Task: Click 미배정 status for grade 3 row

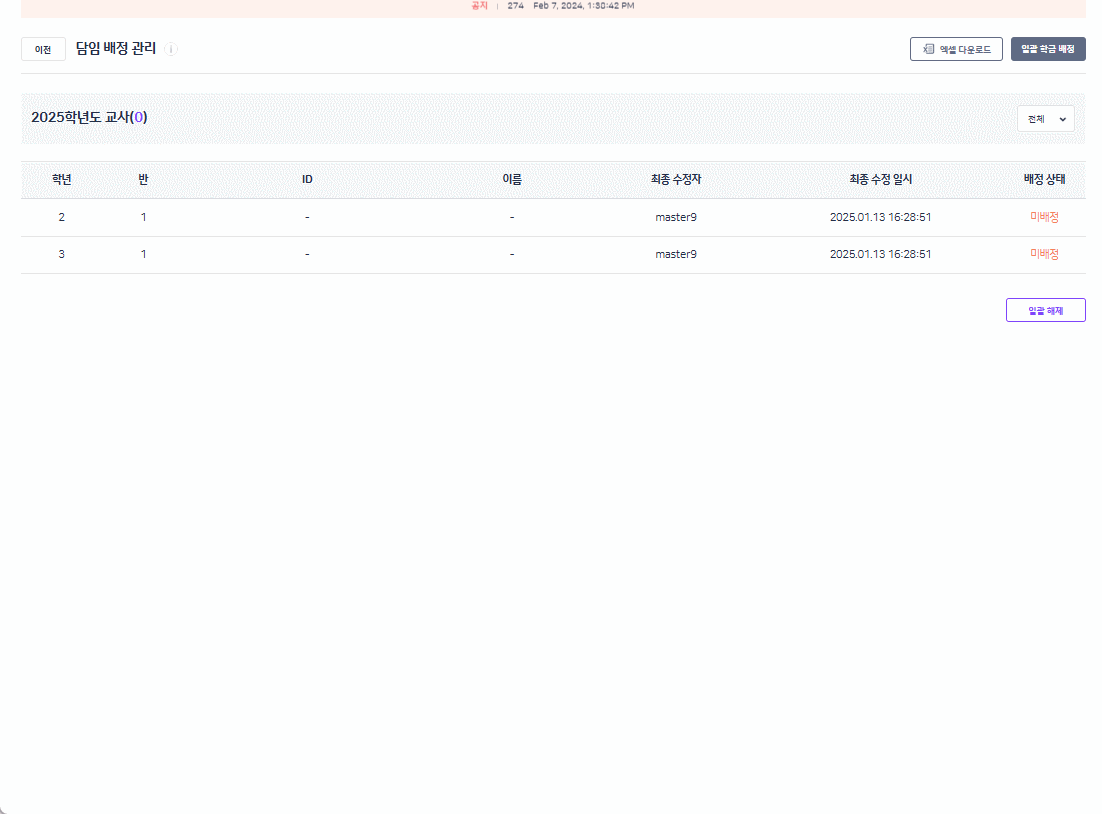Action: click(1044, 254)
